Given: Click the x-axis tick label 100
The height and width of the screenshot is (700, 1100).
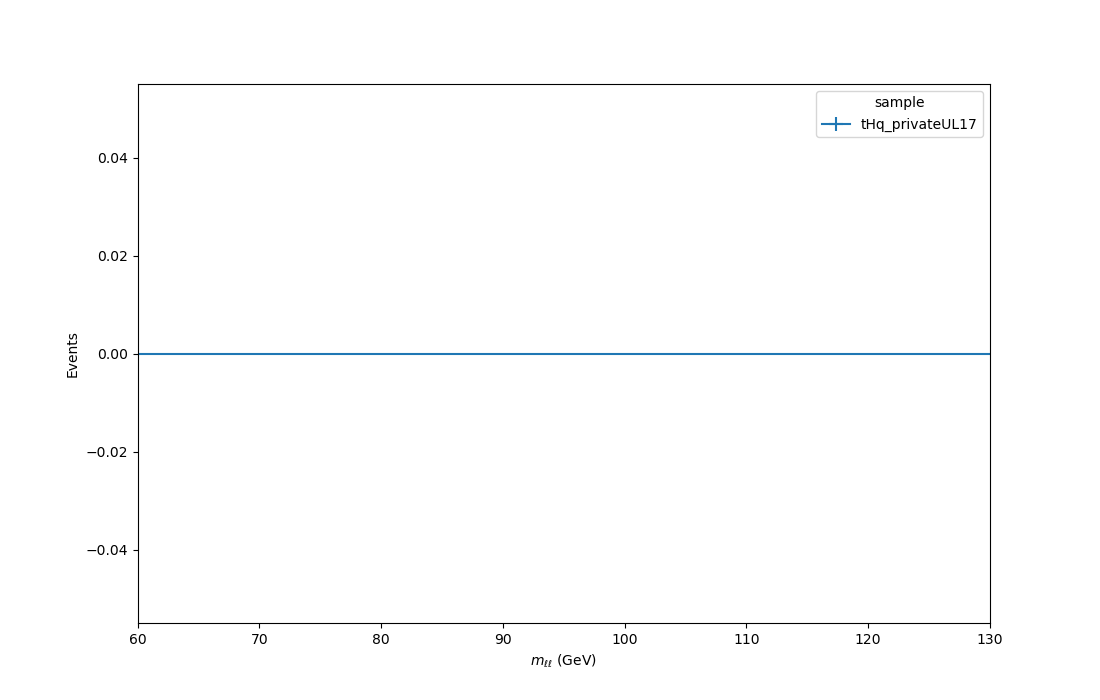Looking at the screenshot, I should click(x=624, y=640).
